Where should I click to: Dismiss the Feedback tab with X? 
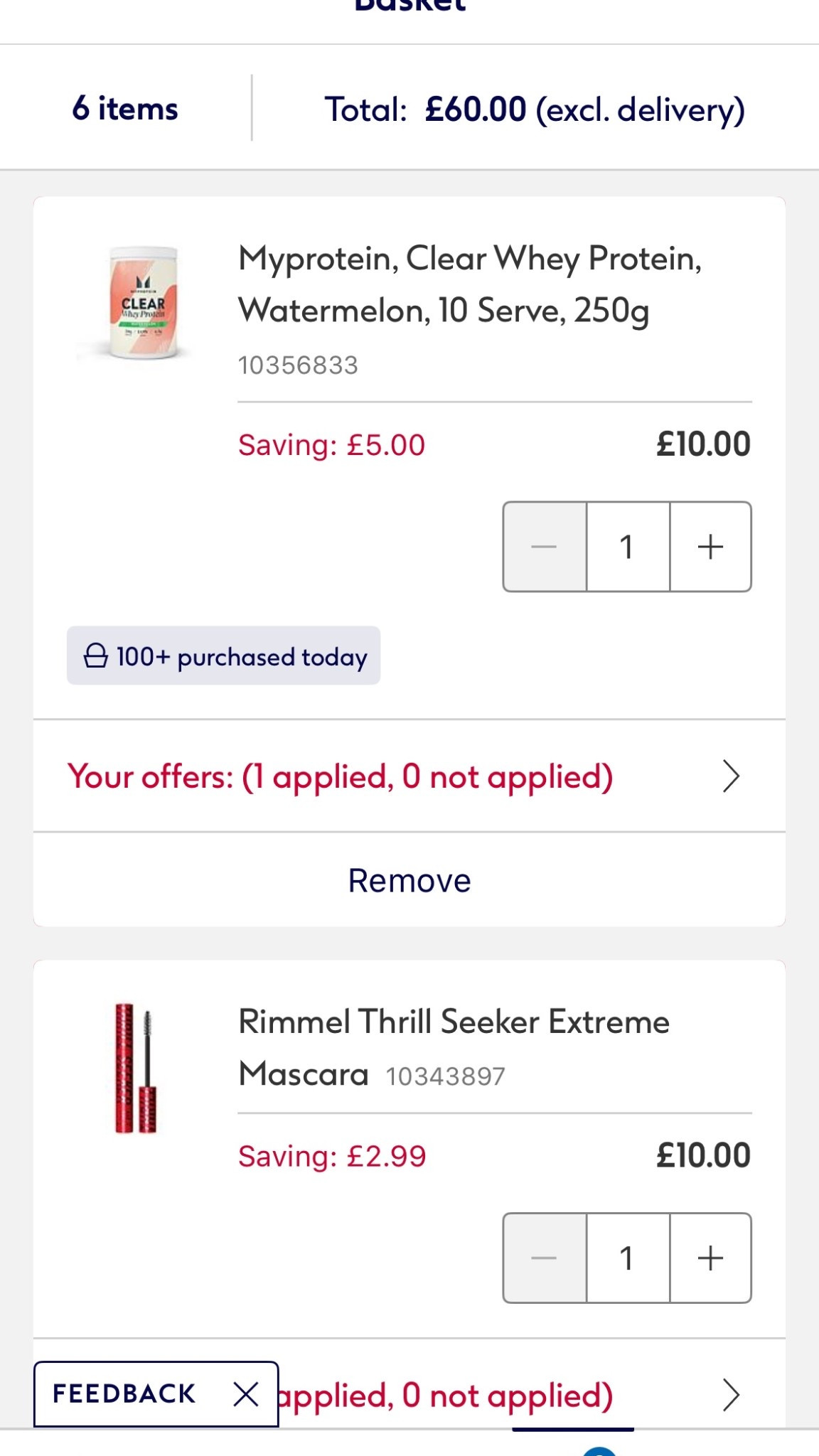click(246, 1394)
